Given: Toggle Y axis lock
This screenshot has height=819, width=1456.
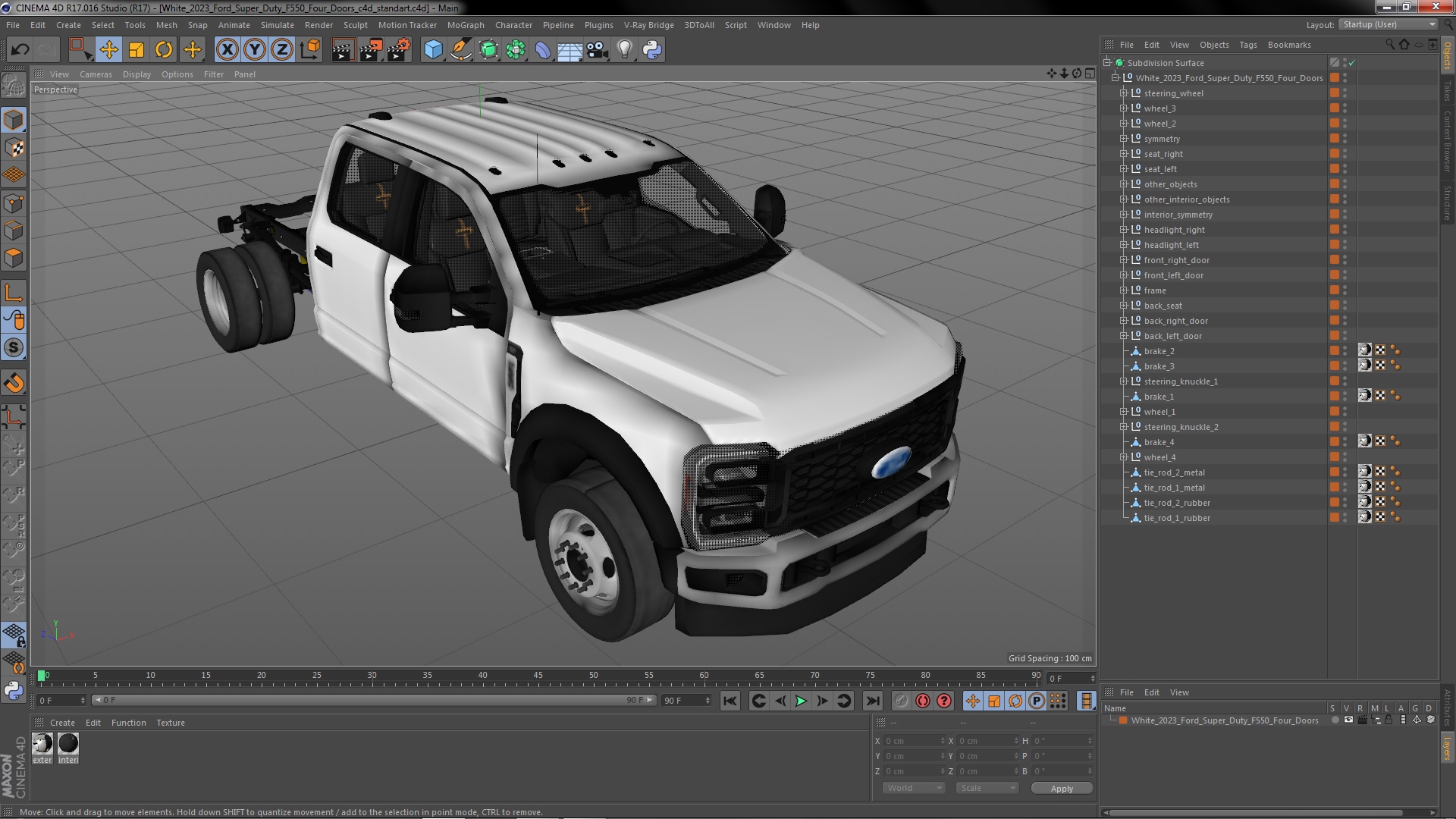Looking at the screenshot, I should tap(255, 50).
